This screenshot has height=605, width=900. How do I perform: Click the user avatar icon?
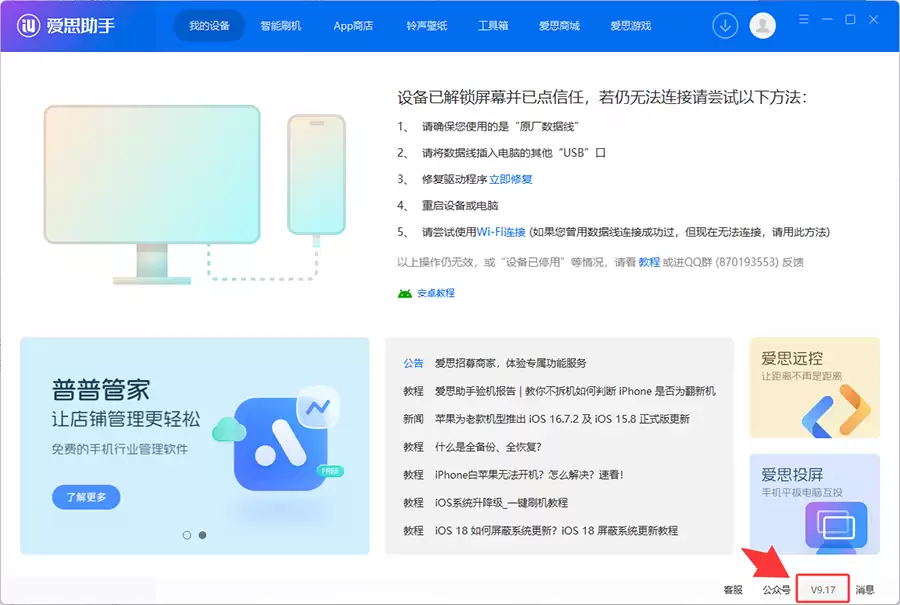pos(762,26)
